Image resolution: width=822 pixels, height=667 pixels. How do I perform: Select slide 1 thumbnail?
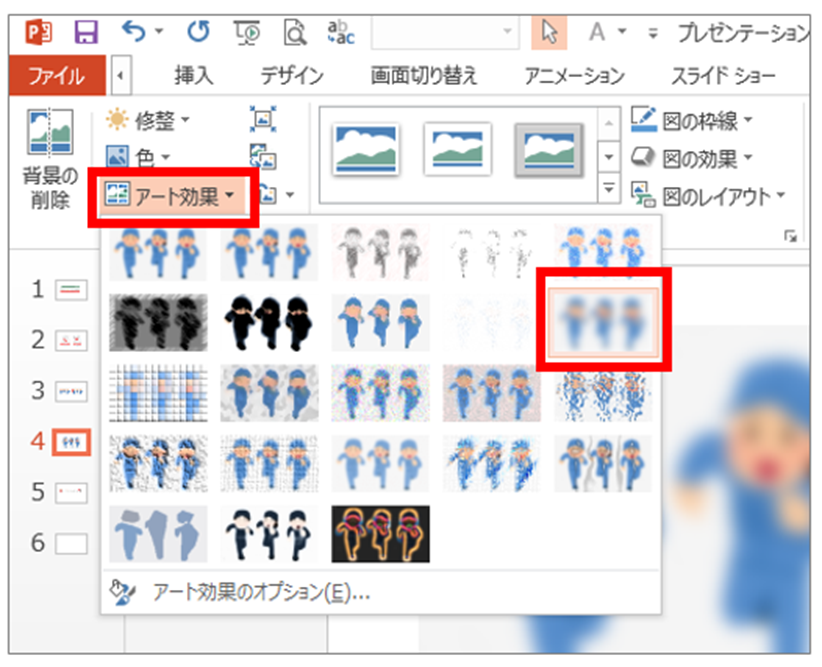coord(71,289)
